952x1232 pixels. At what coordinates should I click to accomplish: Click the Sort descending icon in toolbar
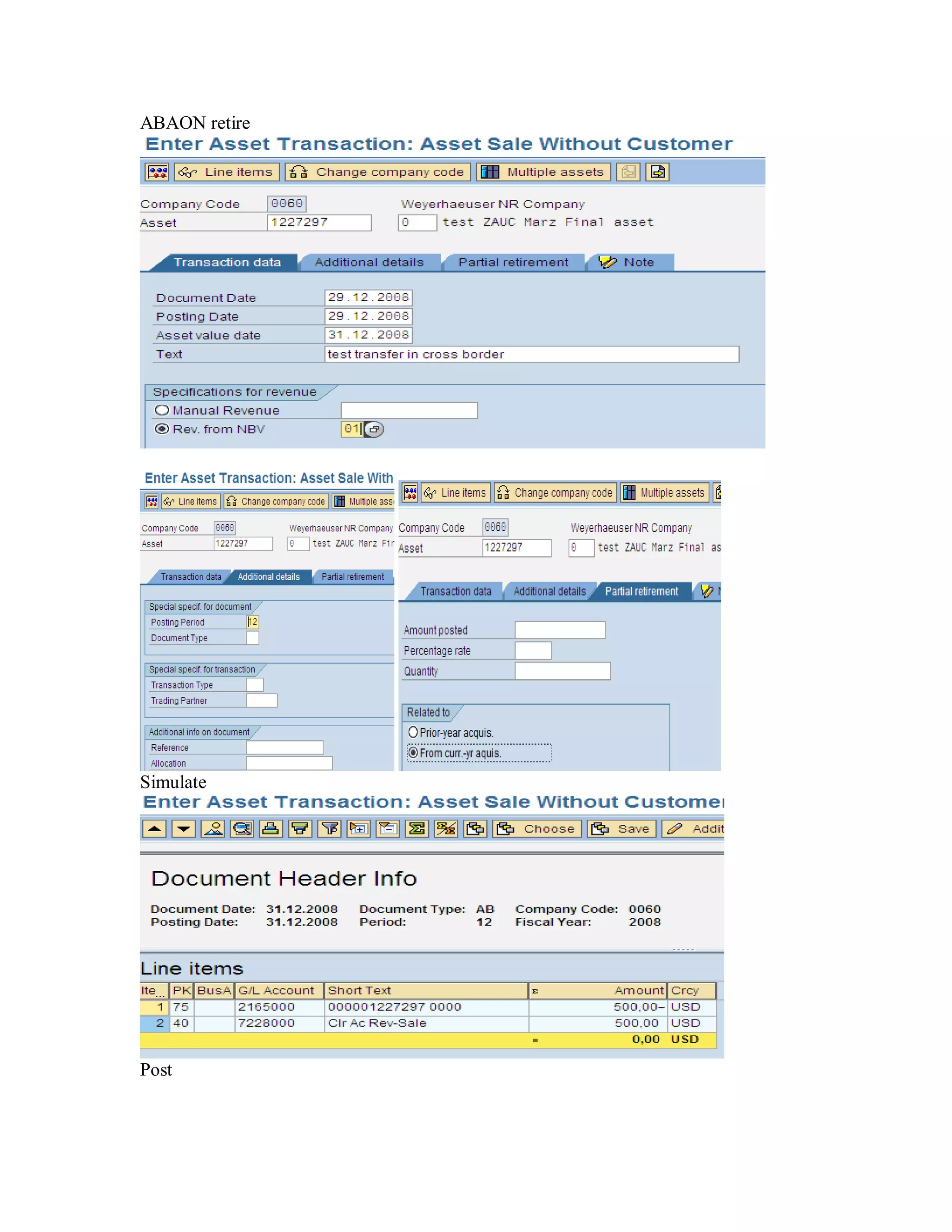[183, 828]
